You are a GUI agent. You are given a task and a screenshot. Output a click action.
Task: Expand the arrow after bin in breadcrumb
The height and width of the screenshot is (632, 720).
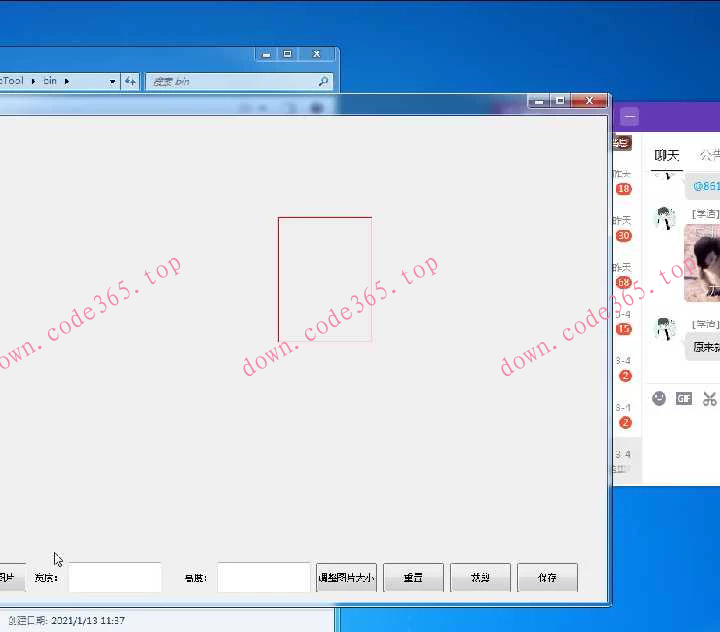(67, 81)
